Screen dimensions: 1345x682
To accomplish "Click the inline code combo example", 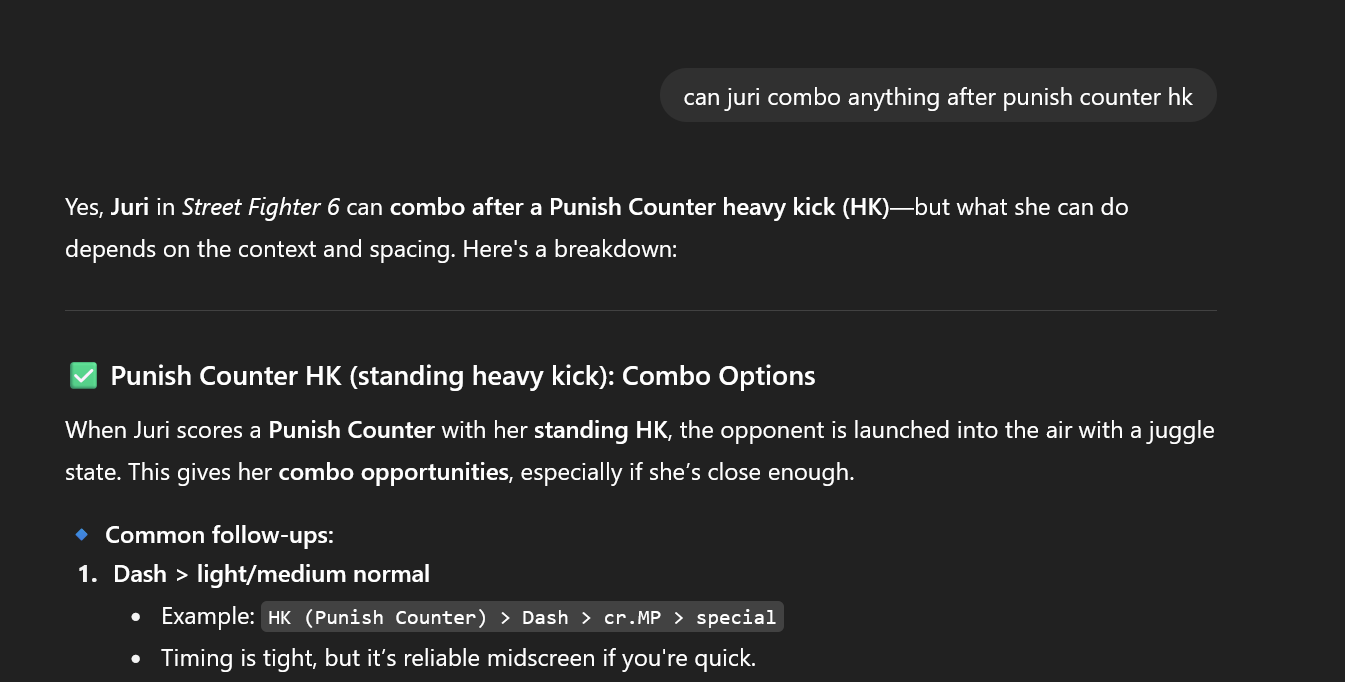I will pos(521,617).
